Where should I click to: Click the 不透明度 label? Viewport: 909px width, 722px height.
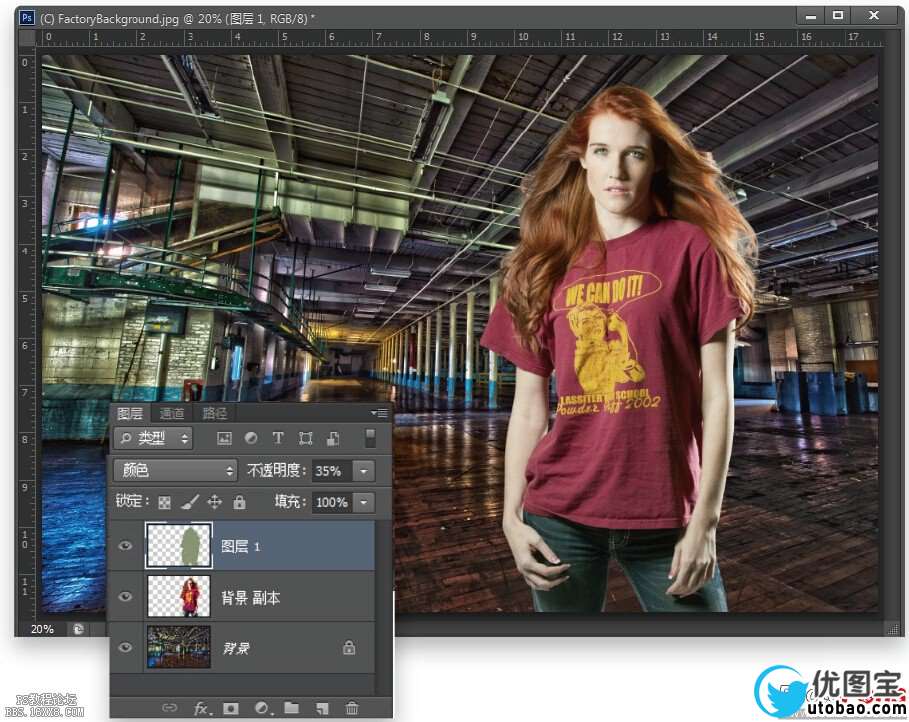point(275,470)
